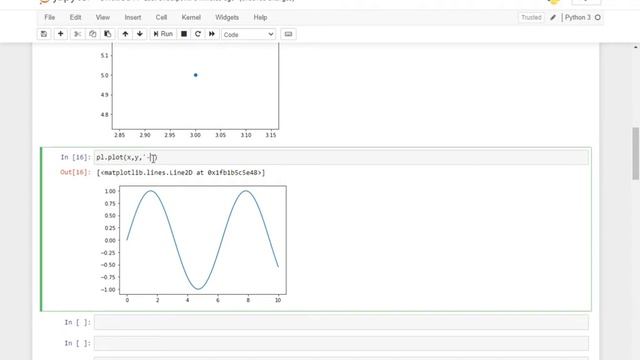640x360 pixels.
Task: Open the command palette keyboard icon
Action: tap(288, 34)
